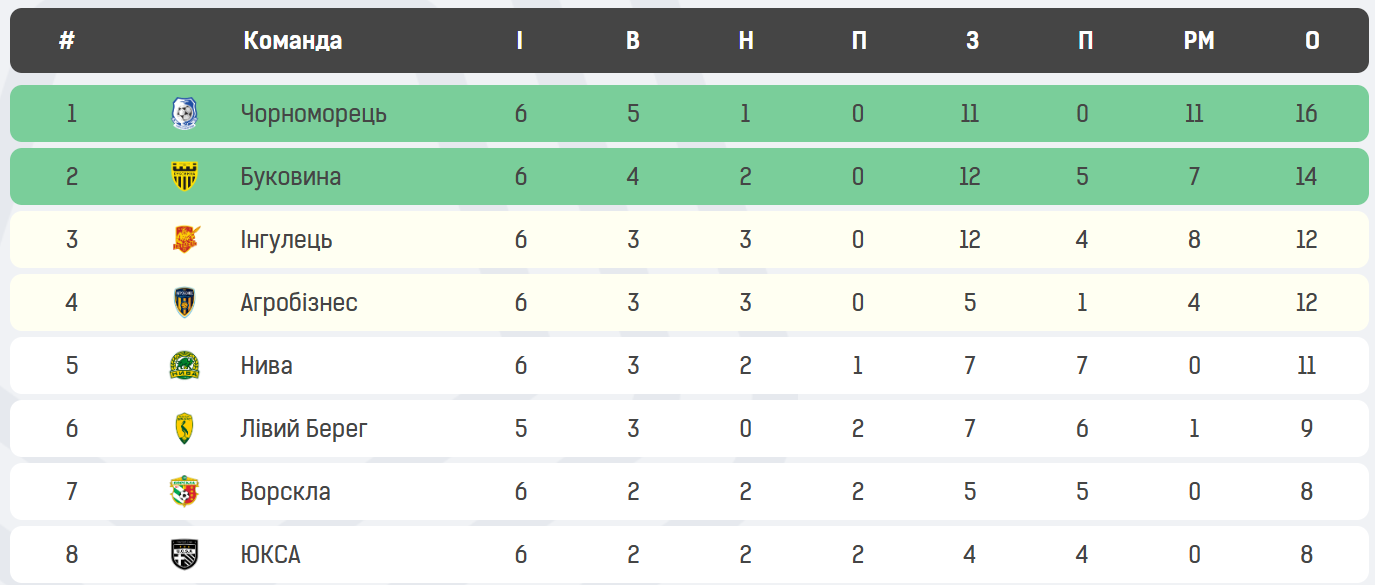This screenshot has width=1375, height=585.
Task: Click the Команда column header
Action: [x=292, y=41]
